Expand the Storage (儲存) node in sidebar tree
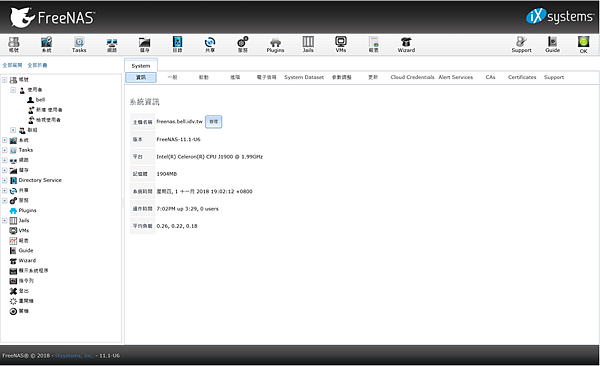Image resolution: width=600 pixels, height=366 pixels. [x=5, y=170]
